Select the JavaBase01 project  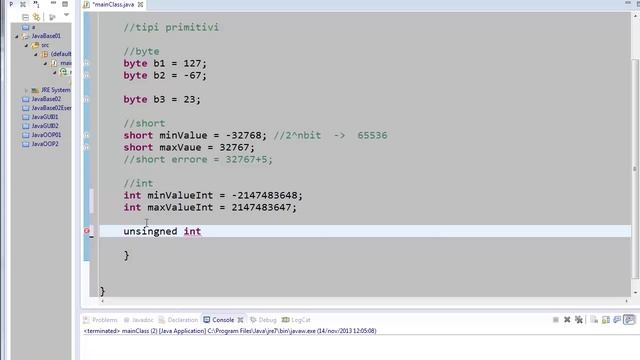tap(46, 36)
